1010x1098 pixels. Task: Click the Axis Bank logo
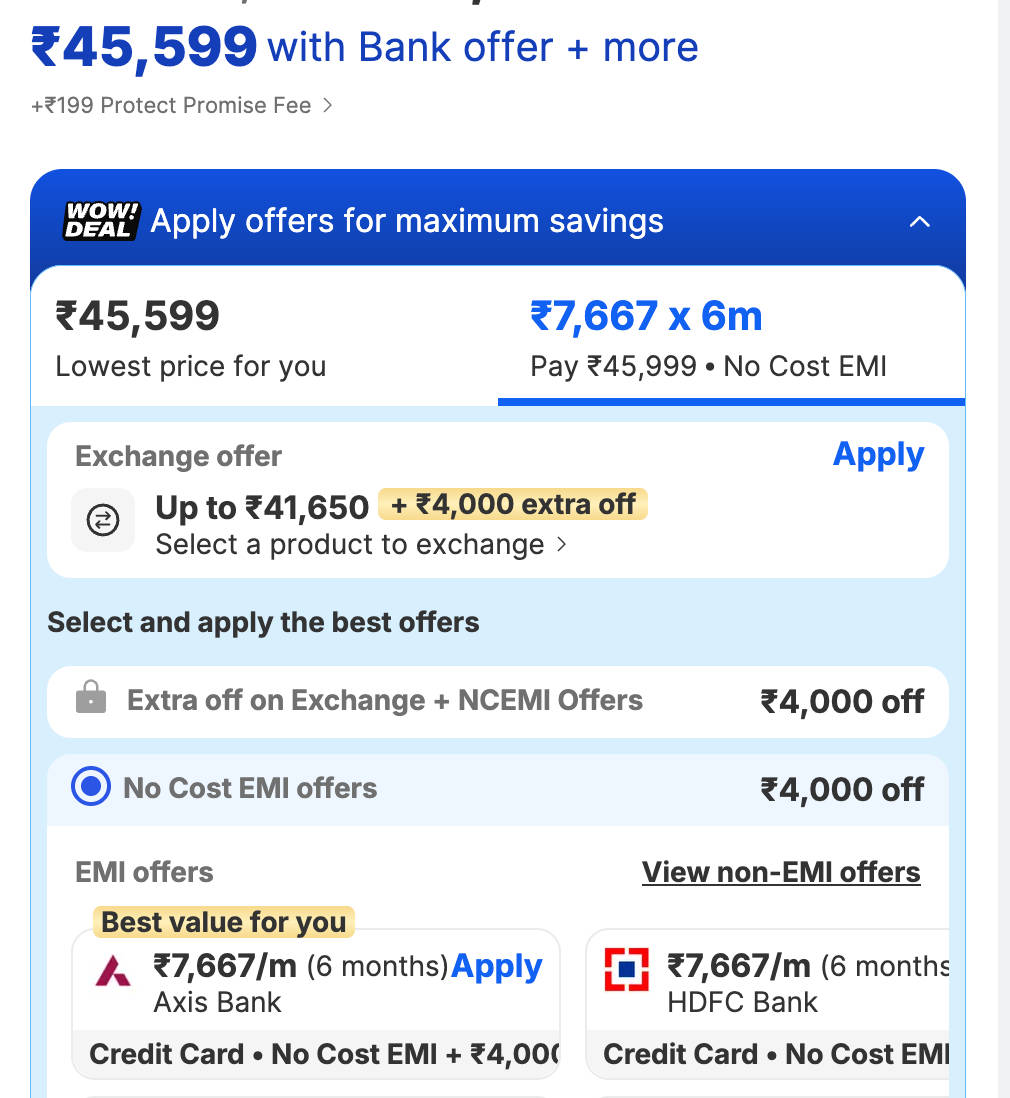tap(113, 970)
